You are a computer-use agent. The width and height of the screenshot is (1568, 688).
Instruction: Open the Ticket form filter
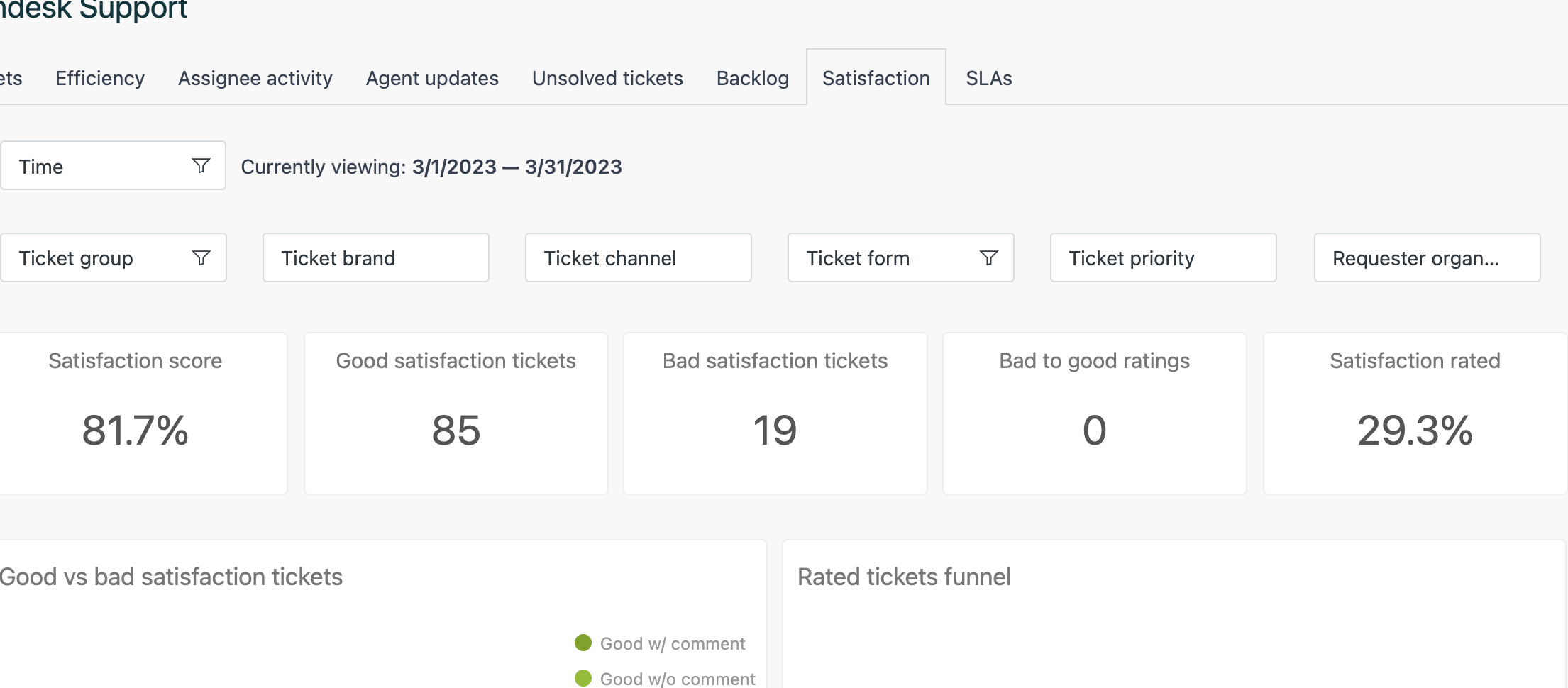point(901,257)
